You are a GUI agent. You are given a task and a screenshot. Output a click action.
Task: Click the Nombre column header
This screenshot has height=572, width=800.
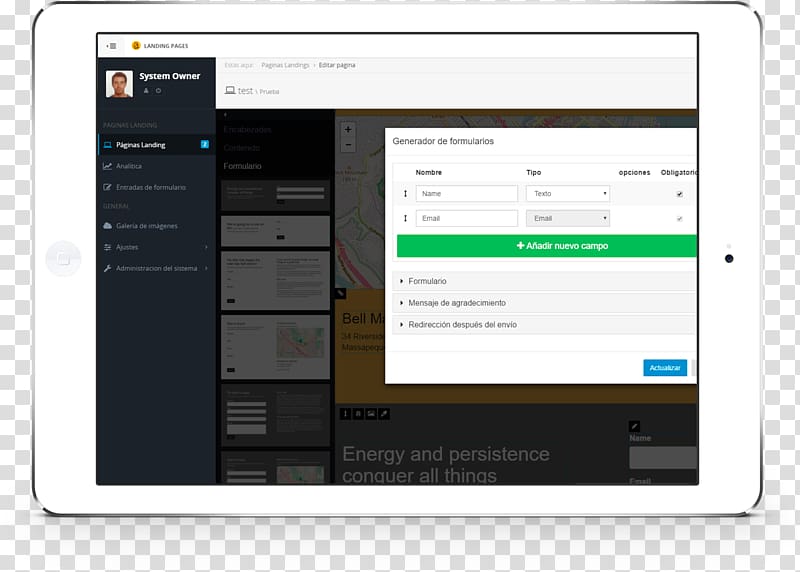click(x=429, y=172)
